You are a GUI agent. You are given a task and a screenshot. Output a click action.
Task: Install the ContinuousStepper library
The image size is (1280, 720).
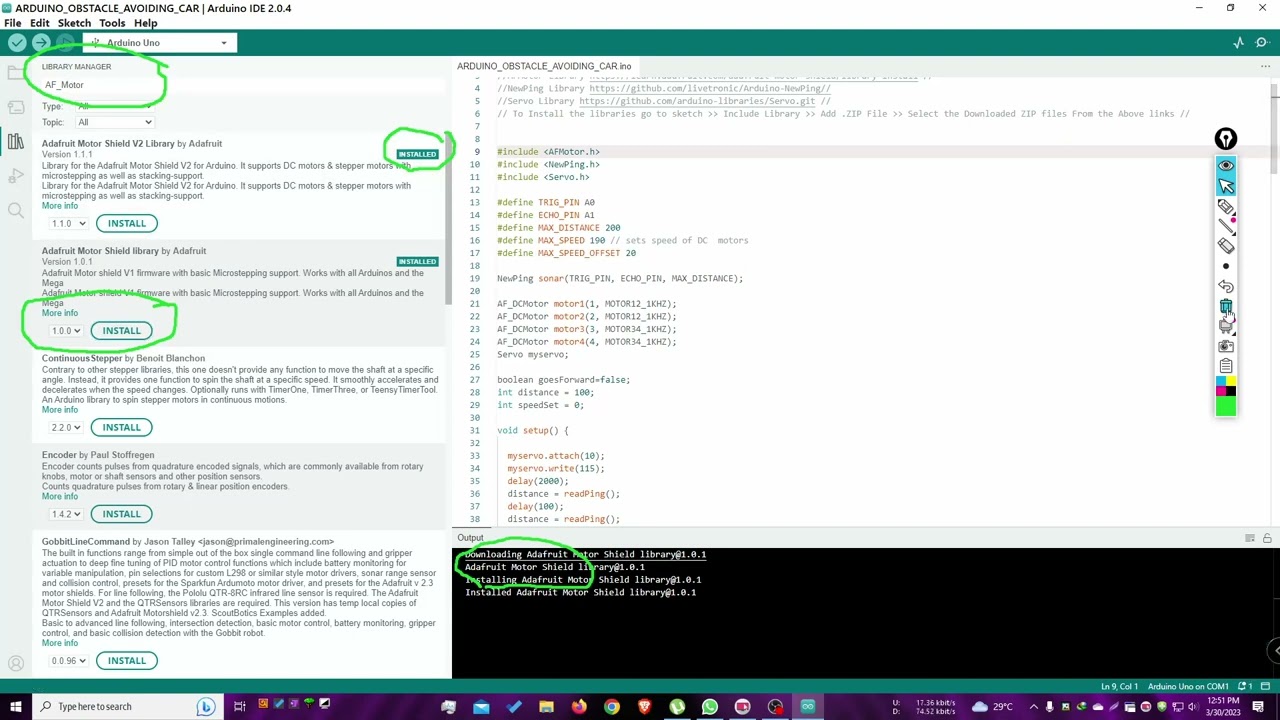121,428
